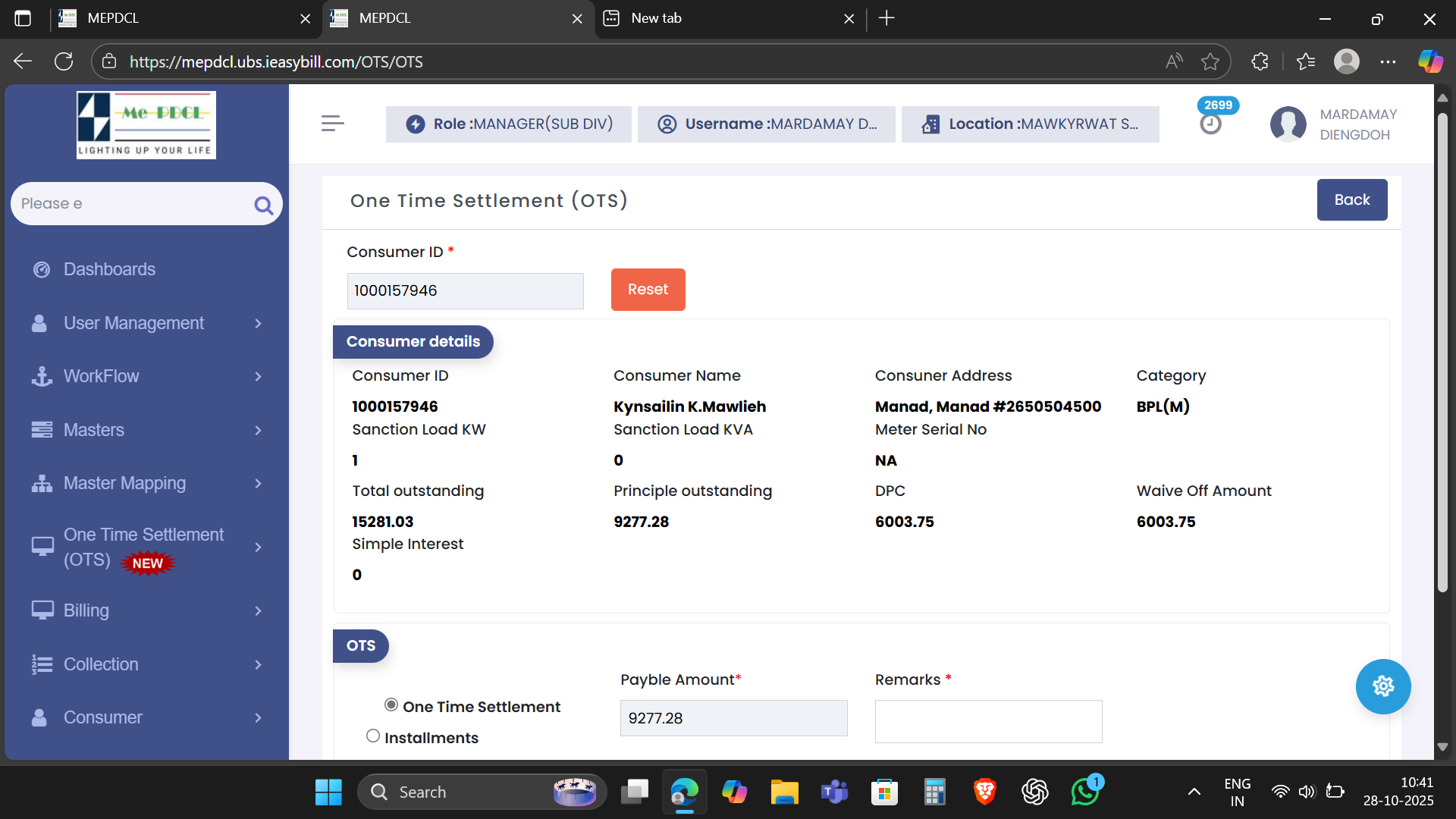Open WhatsApp from the taskbar
The image size is (1456, 819).
point(1085,792)
